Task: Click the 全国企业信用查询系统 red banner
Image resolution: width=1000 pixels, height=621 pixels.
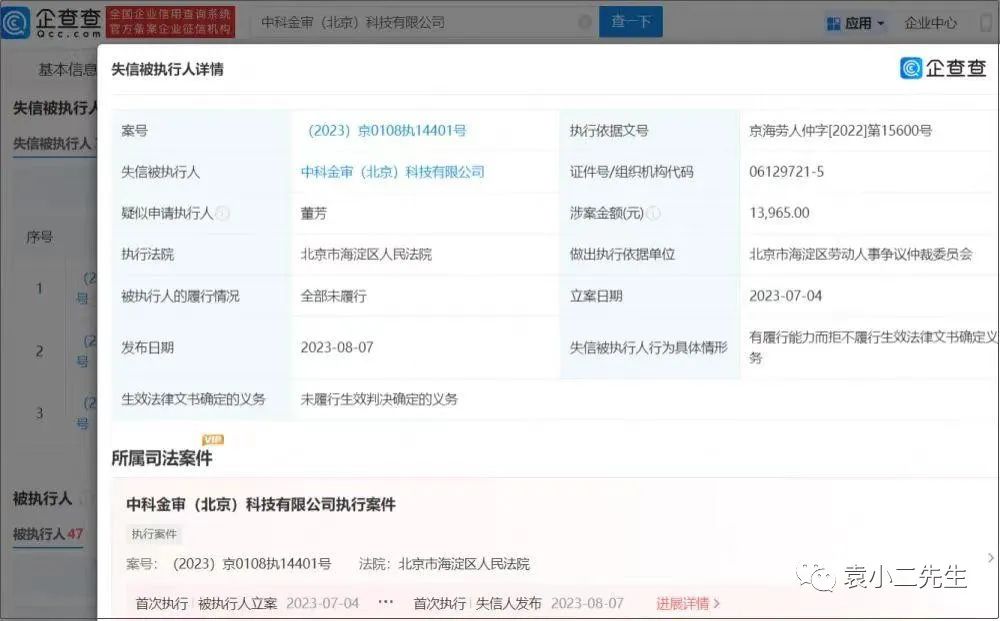Action: pyautogui.click(x=170, y=22)
